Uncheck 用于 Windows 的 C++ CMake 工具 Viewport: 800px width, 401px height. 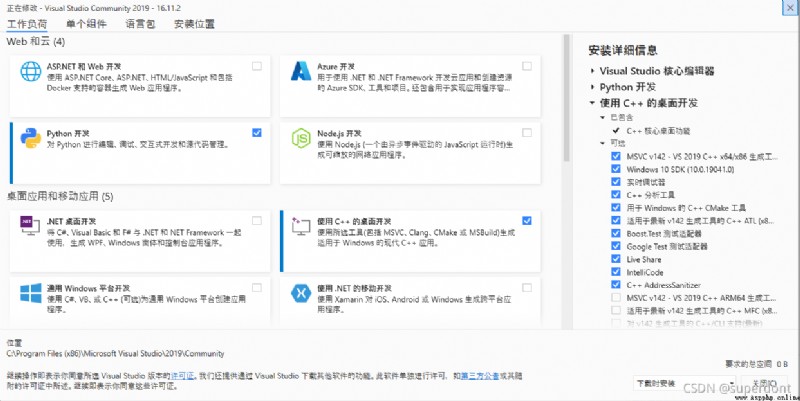pyautogui.click(x=616, y=208)
